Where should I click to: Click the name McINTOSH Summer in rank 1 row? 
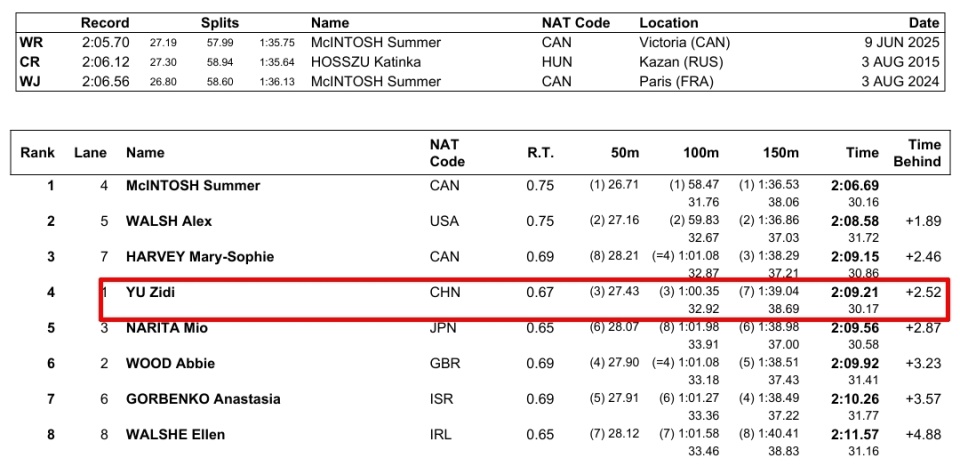pyautogui.click(x=193, y=186)
